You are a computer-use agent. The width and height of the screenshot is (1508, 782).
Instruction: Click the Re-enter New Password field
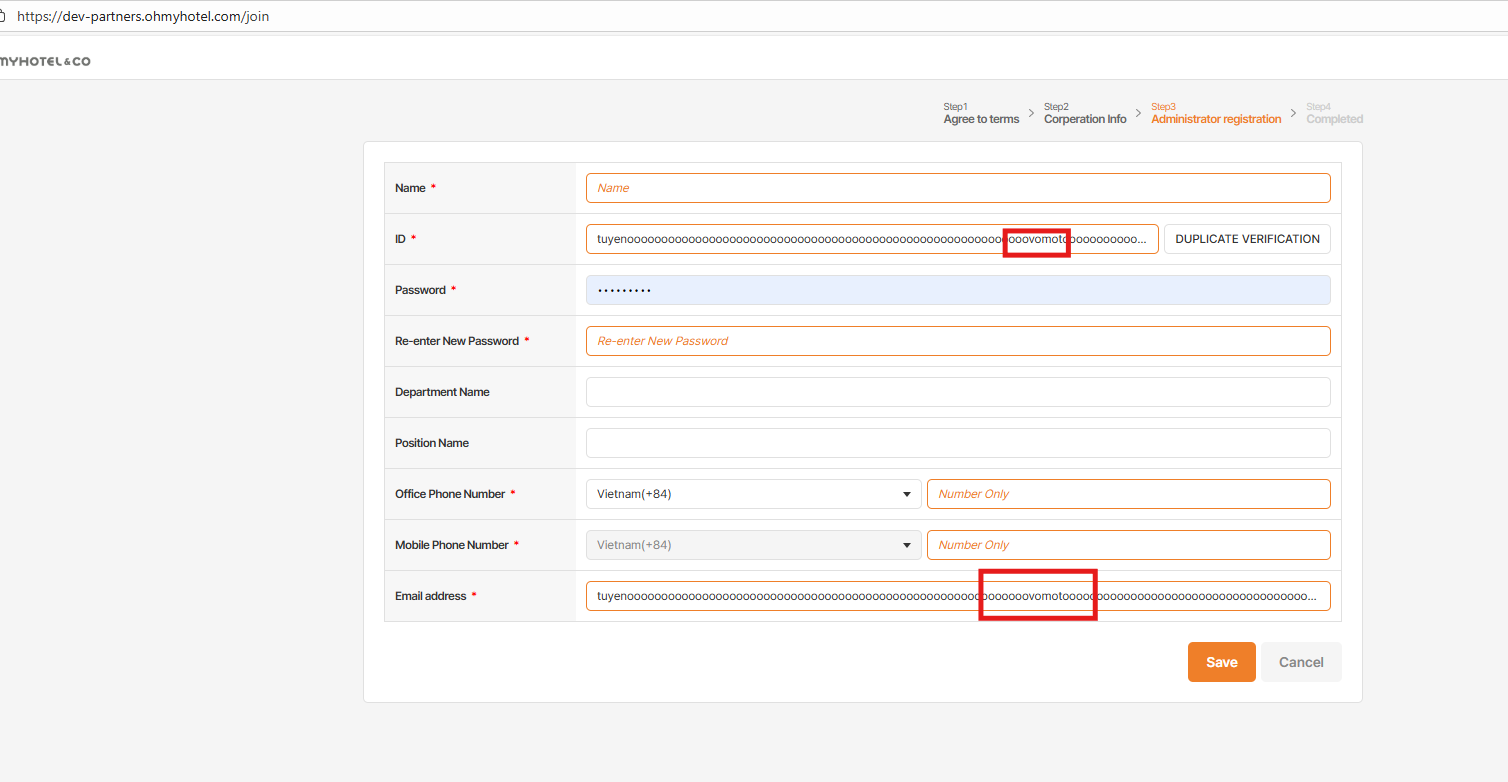[x=957, y=341]
